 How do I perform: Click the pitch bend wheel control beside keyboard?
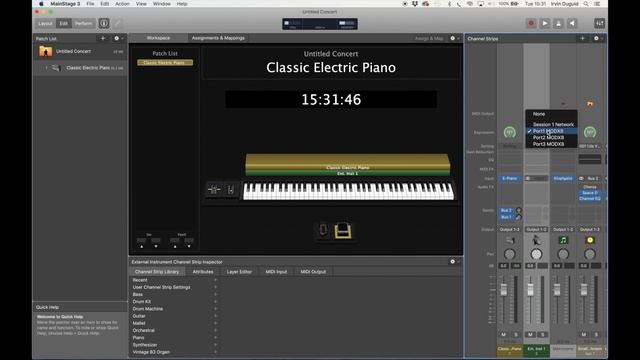[214, 190]
